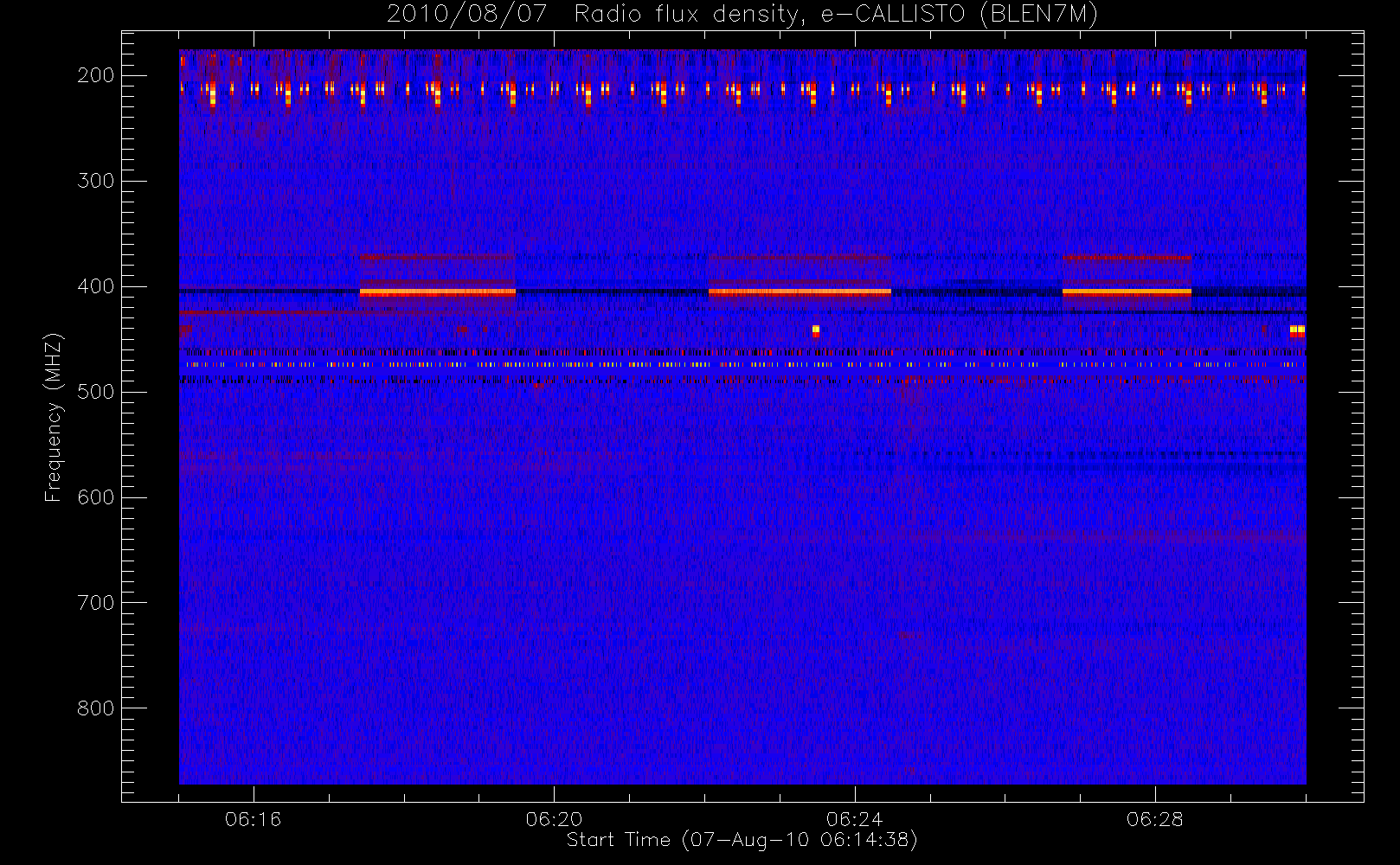Select the 800 frequency tick label
1400x865 pixels.
[96, 708]
